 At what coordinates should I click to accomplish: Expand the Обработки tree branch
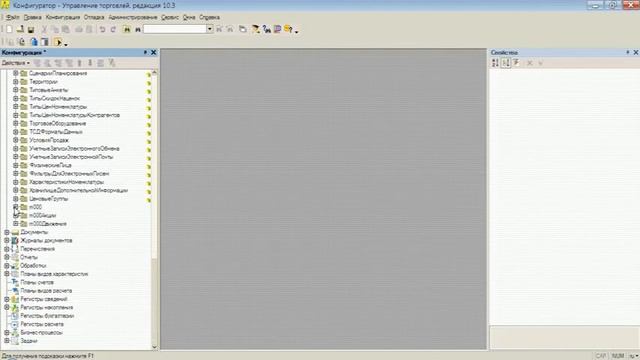7,265
